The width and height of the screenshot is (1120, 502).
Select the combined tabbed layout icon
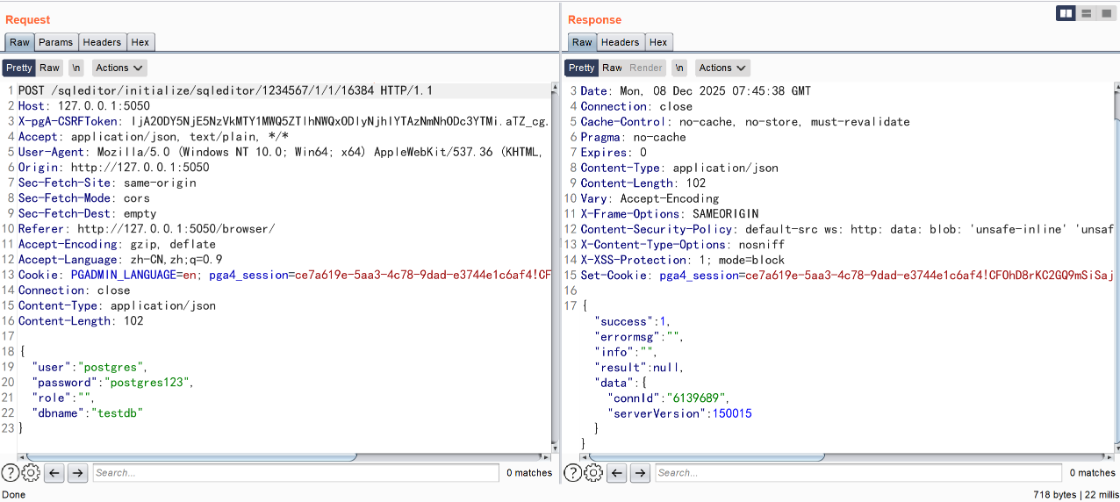pyautogui.click(x=1105, y=13)
